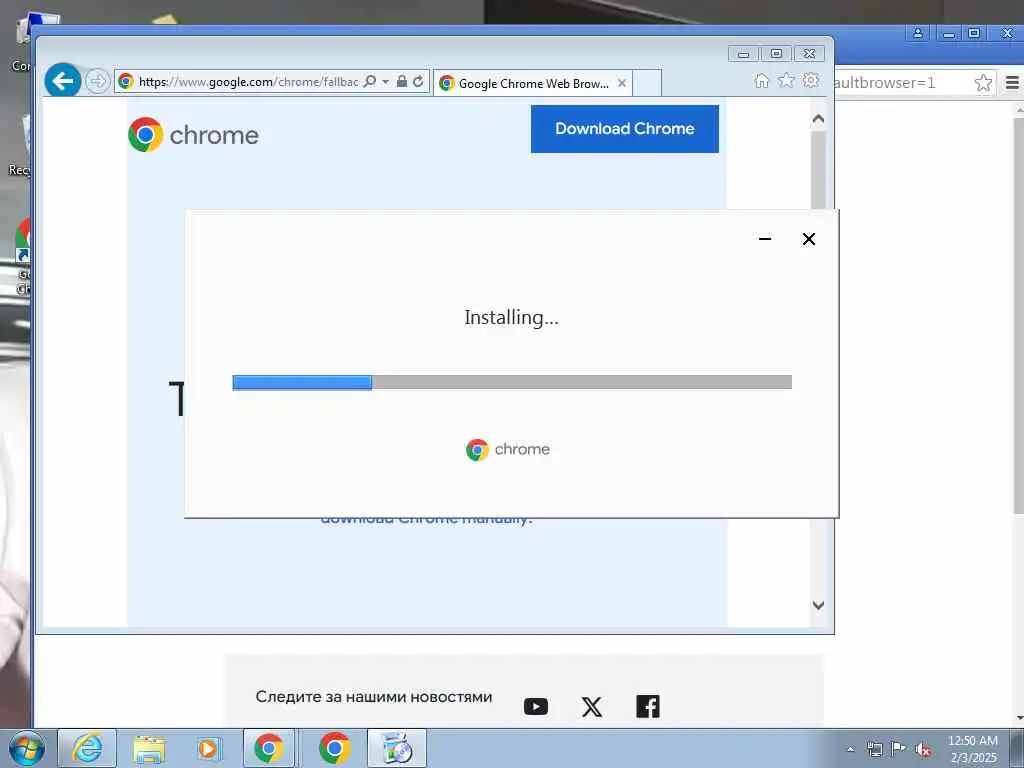
Task: Open the X social icon in footer
Action: (592, 707)
